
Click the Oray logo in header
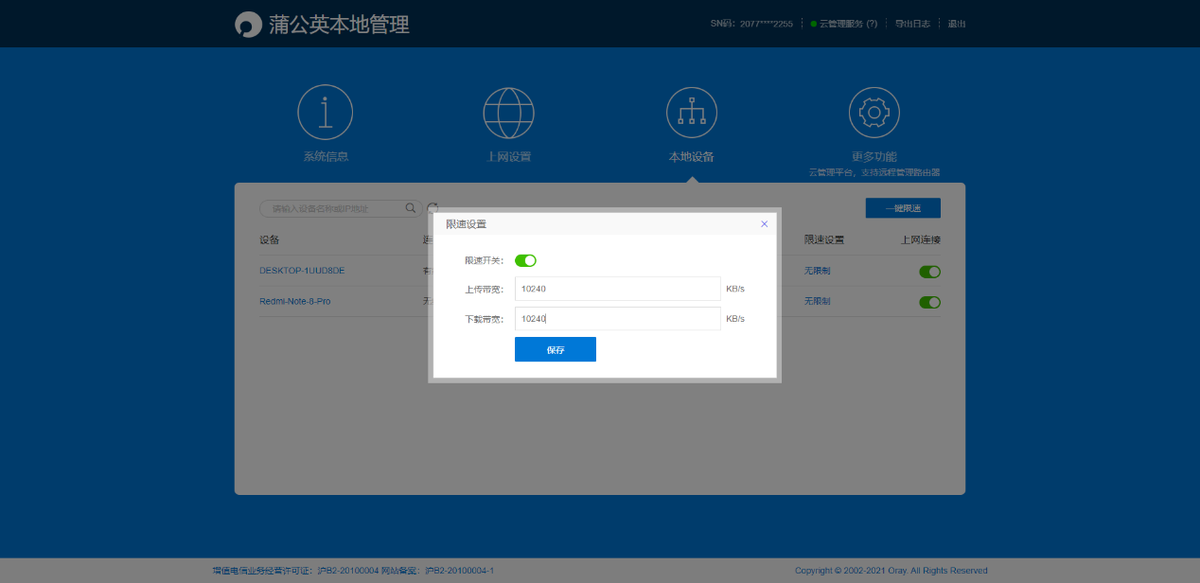tap(247, 25)
